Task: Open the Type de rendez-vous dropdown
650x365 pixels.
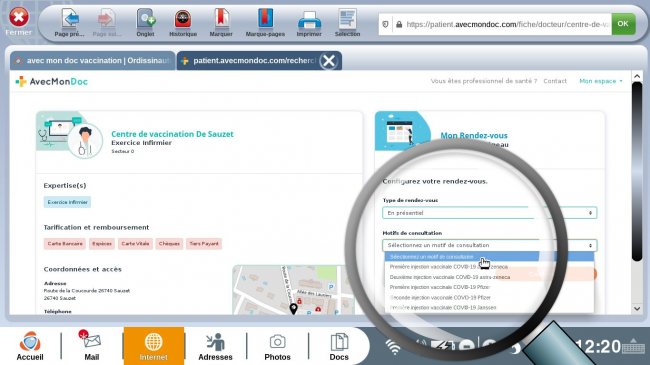Action: 489,213
